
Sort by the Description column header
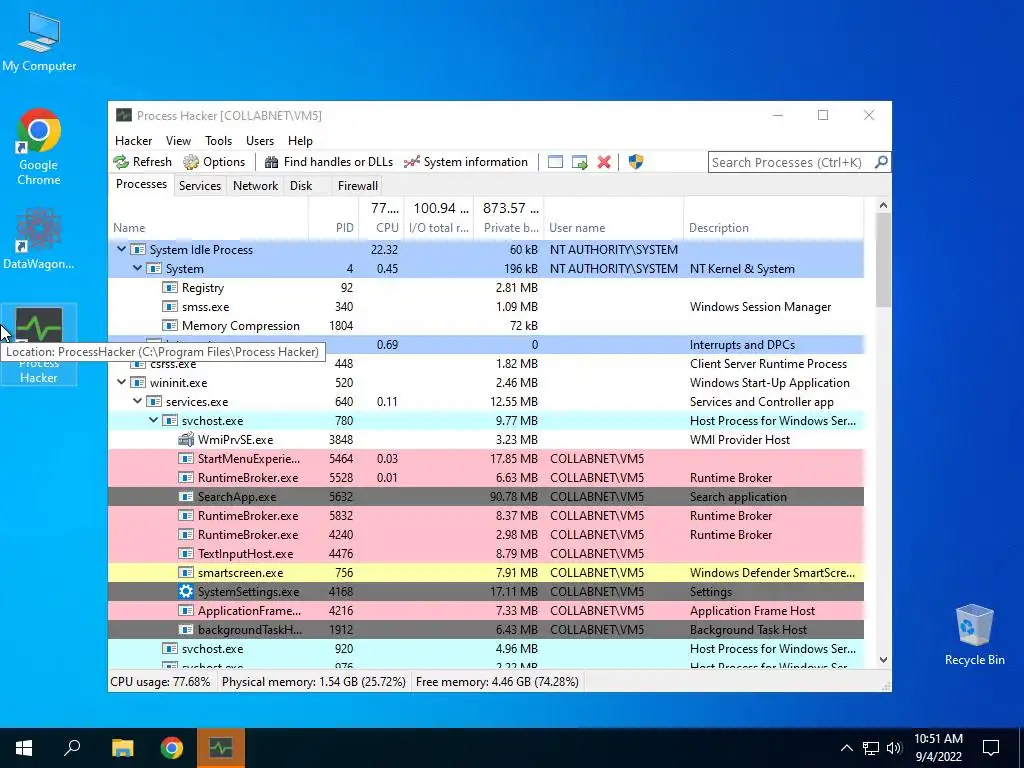[774, 228]
